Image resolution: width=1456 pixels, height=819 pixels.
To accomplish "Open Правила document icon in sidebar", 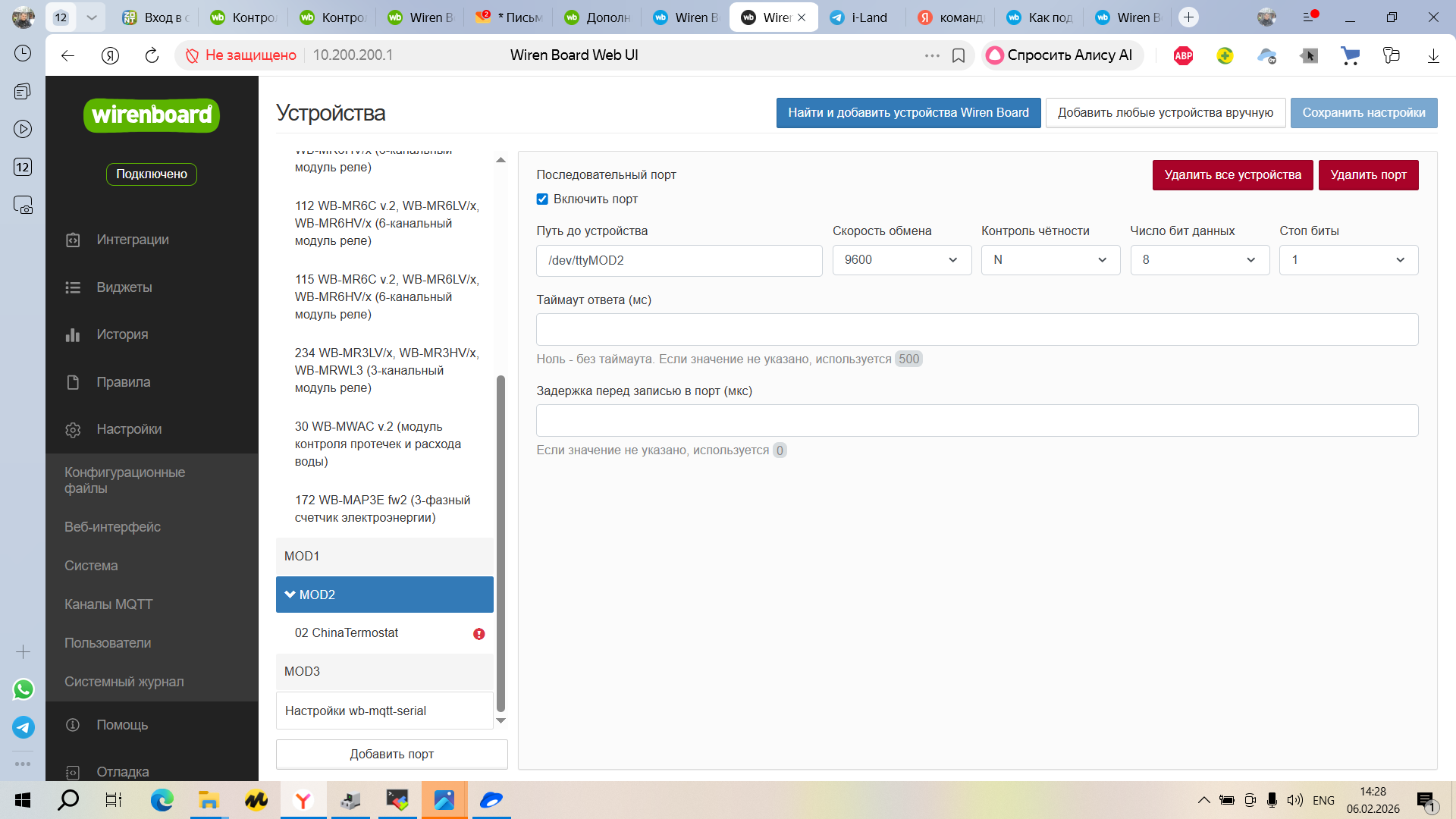I will [73, 382].
